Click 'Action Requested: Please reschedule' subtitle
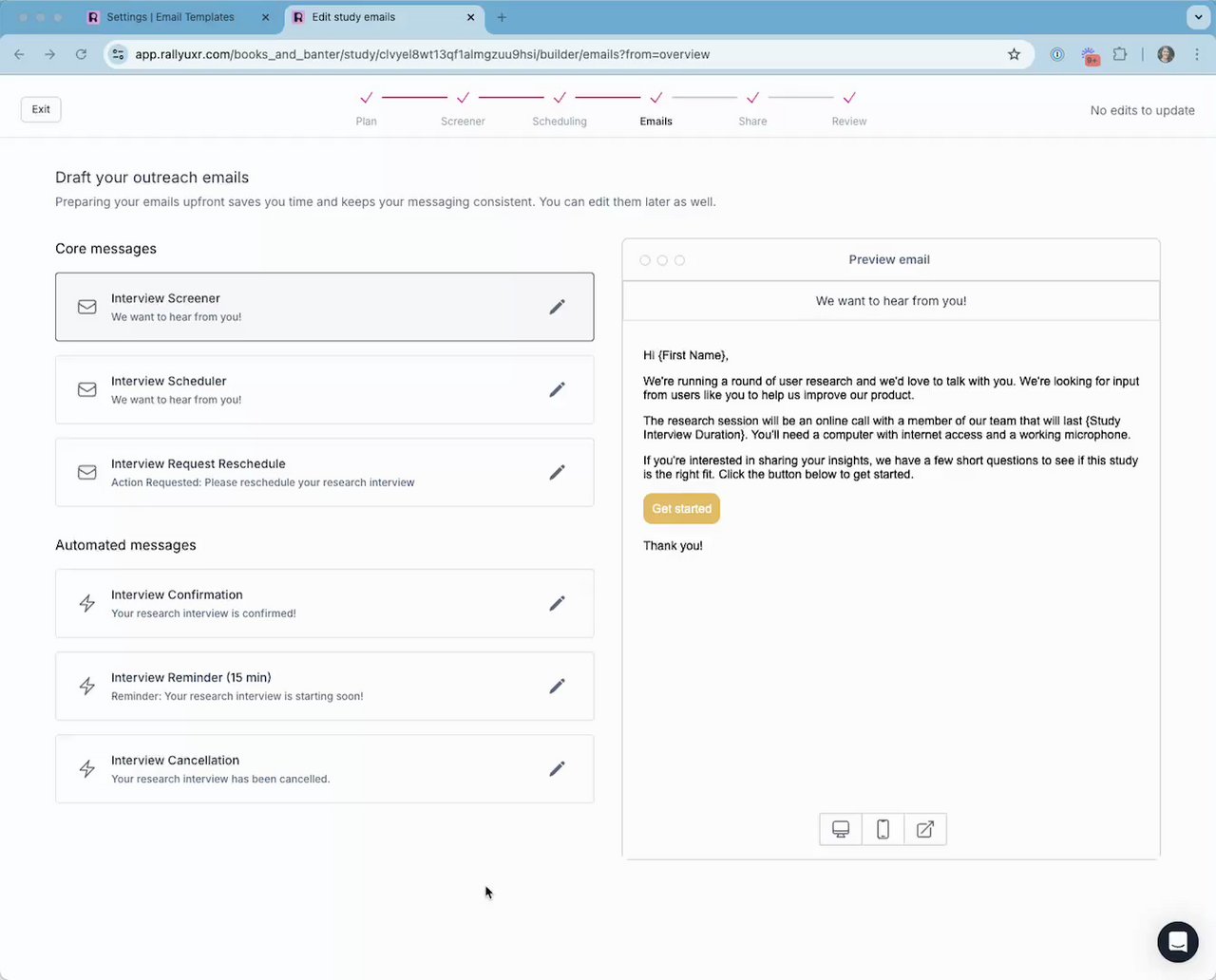1216x980 pixels. pyautogui.click(x=263, y=482)
